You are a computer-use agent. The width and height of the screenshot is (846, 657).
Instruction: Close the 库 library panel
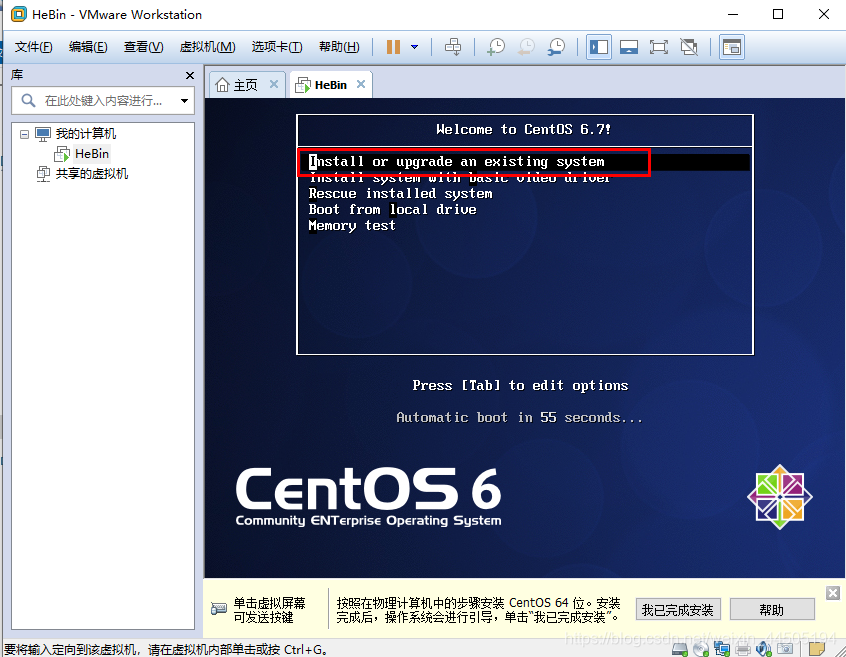pos(189,76)
